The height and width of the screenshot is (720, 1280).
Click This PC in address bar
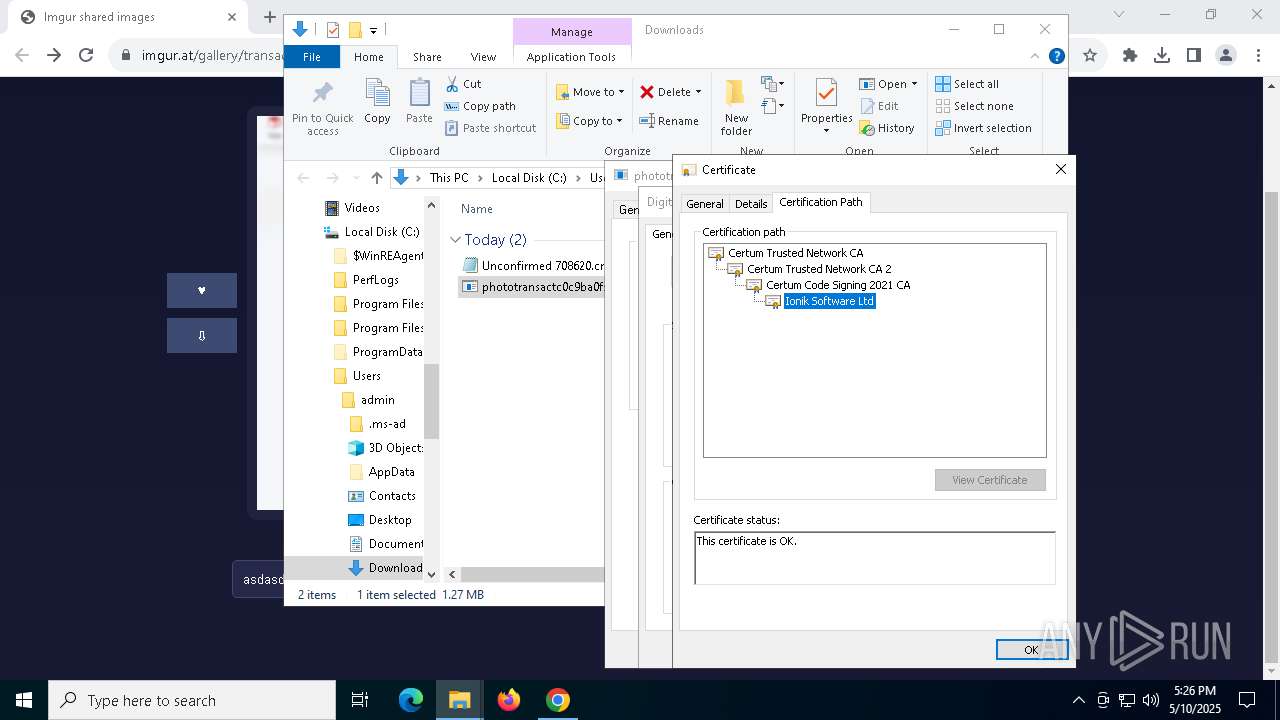click(x=449, y=178)
